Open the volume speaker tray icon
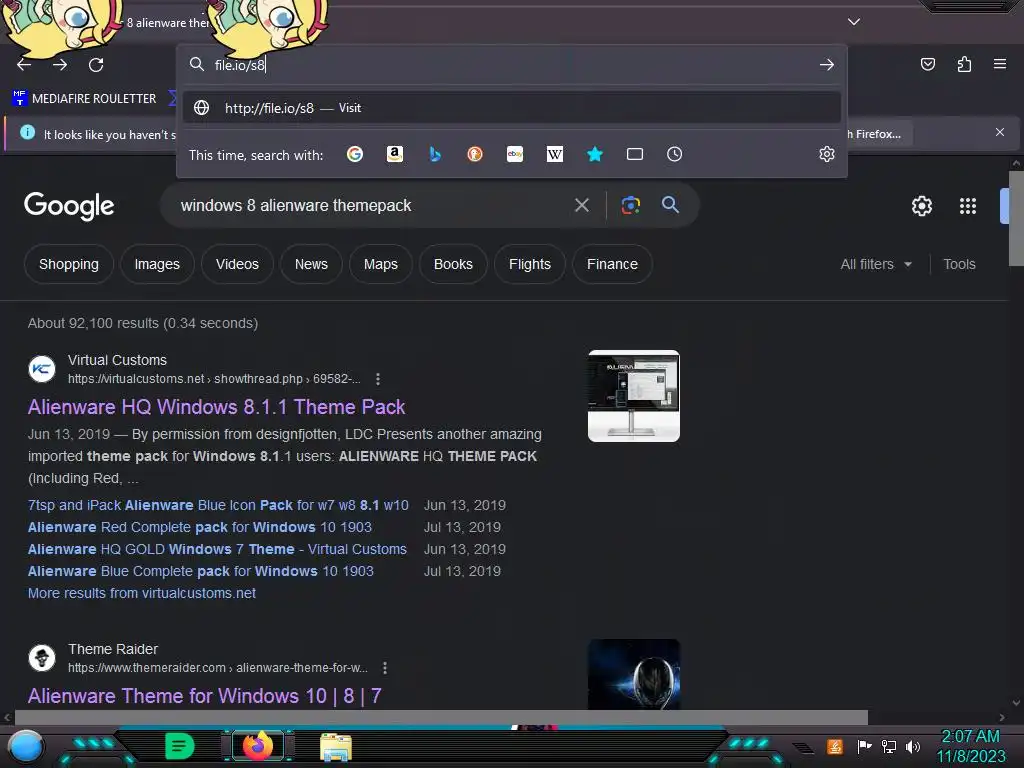Image resolution: width=1024 pixels, height=768 pixels. coord(913,746)
